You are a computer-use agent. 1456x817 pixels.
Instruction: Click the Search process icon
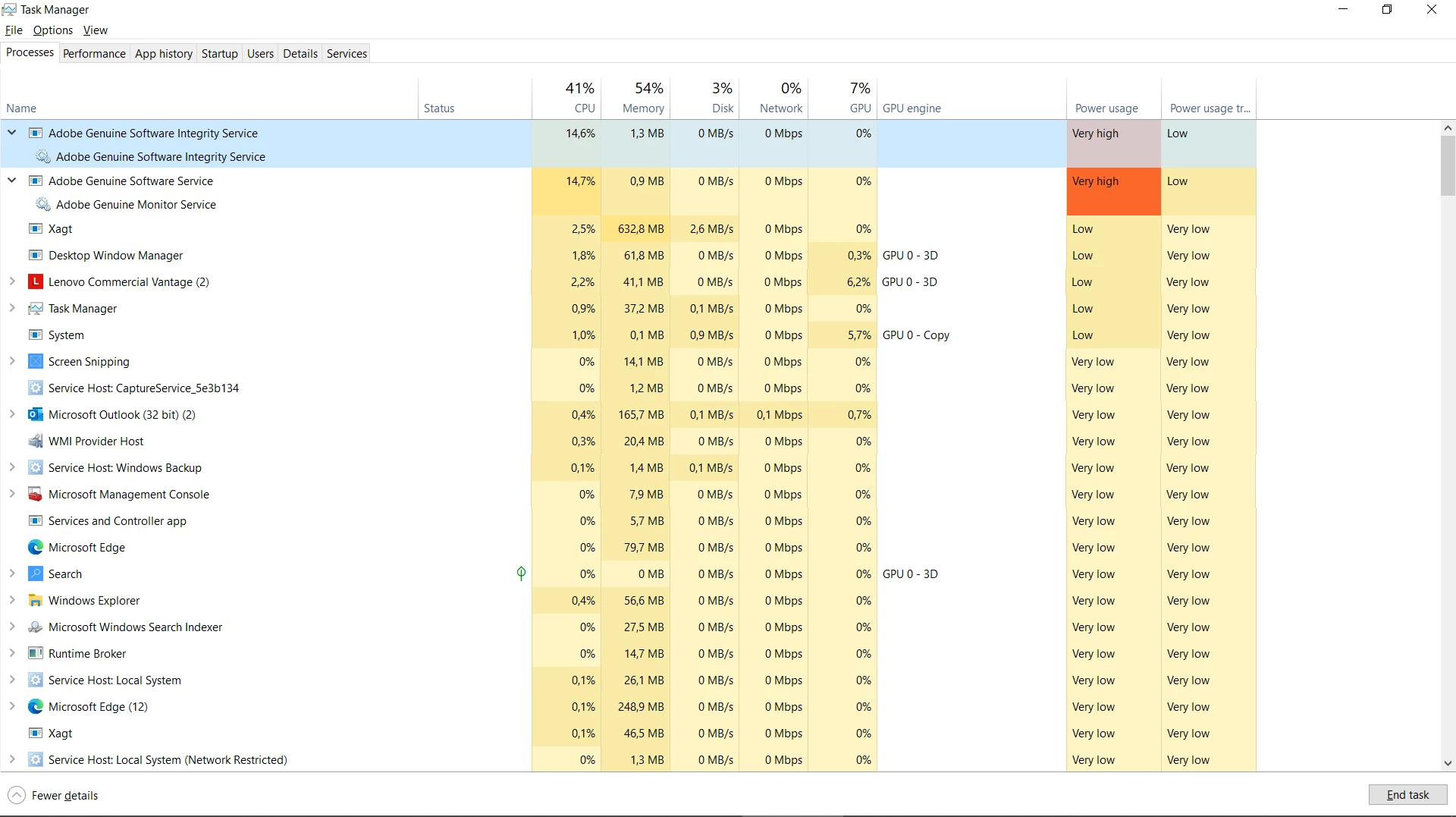tap(35, 573)
